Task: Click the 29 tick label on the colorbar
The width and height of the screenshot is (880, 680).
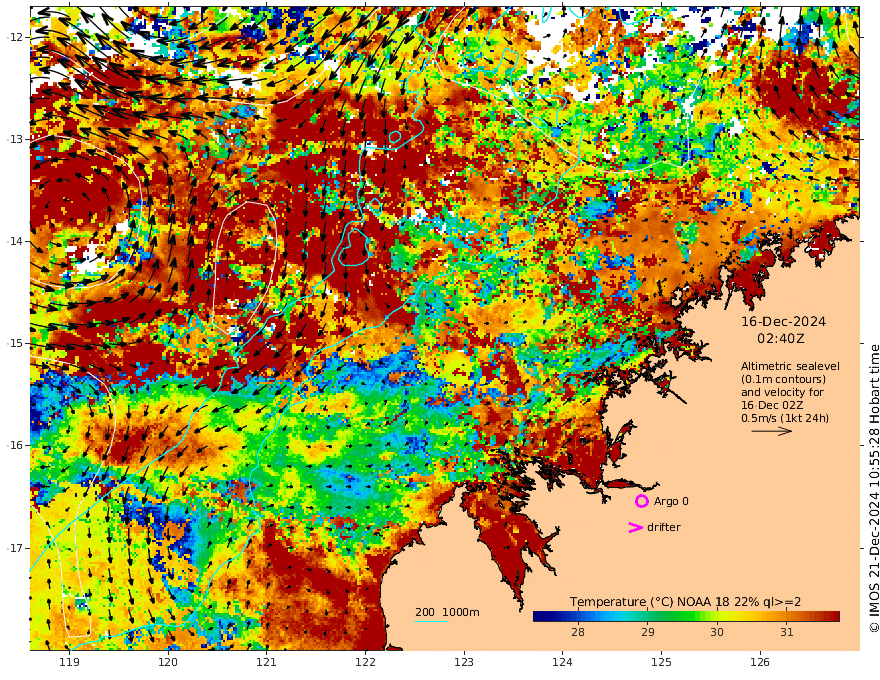Action: pyautogui.click(x=648, y=632)
